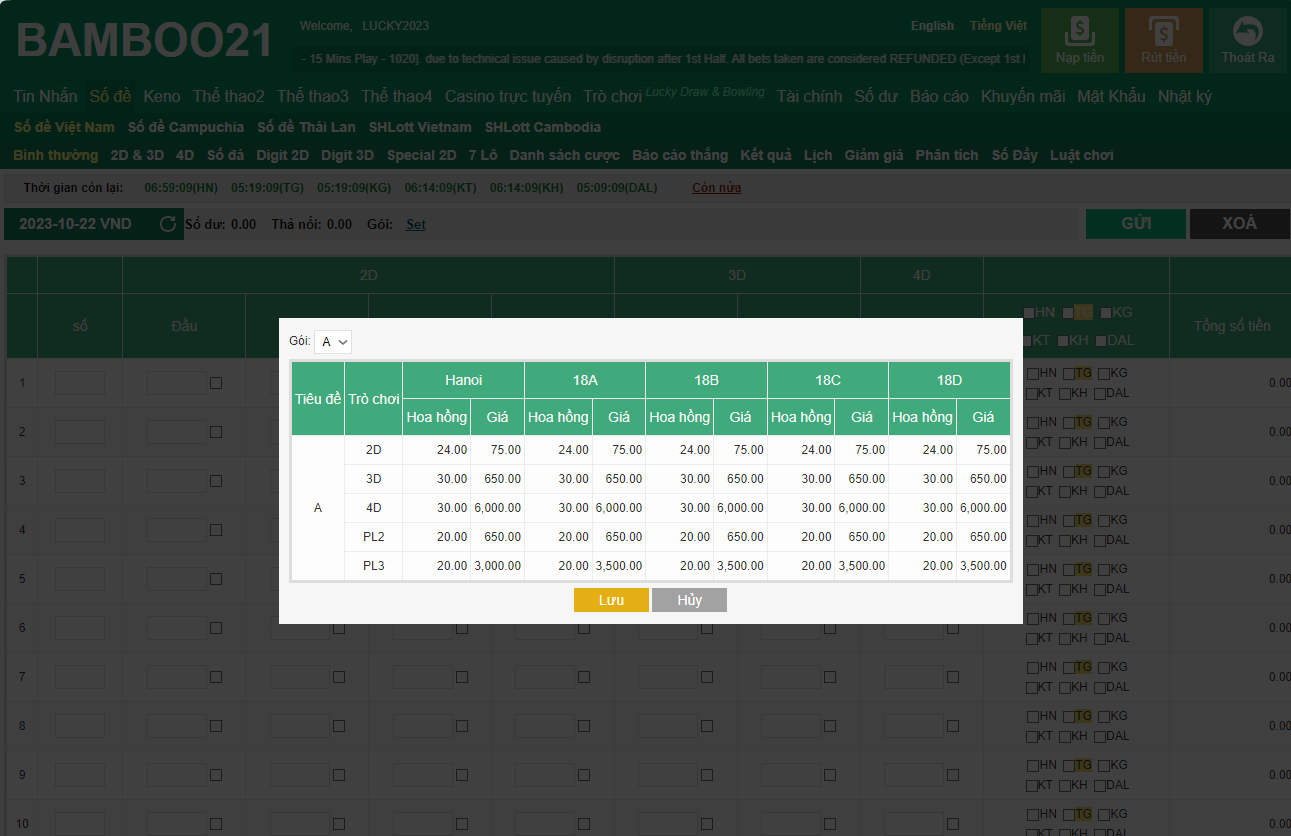Open Casino trực tuyến menu
The image size is (1291, 836).
tap(508, 96)
